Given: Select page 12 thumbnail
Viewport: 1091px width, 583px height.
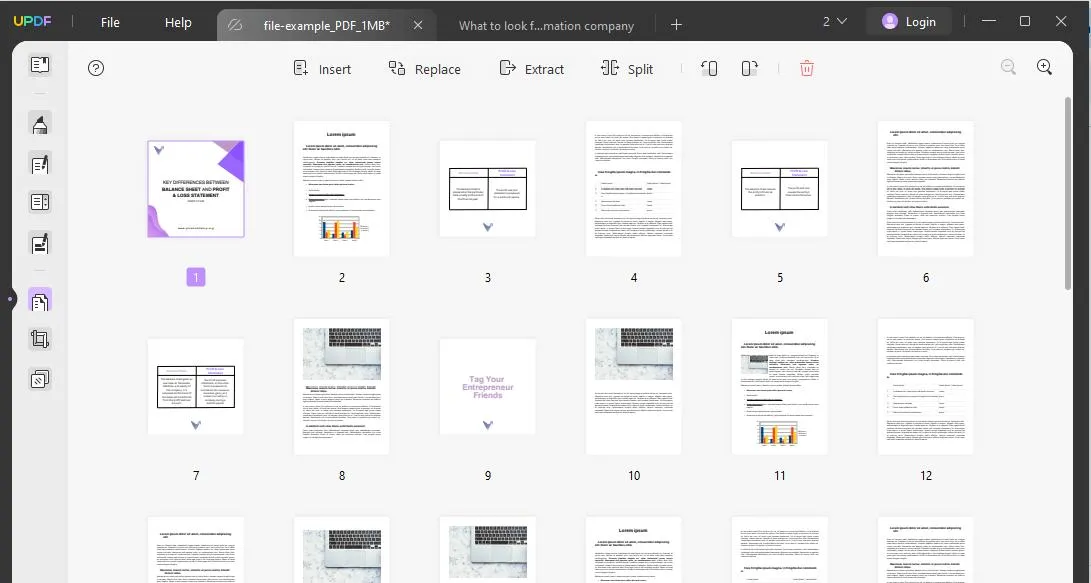Looking at the screenshot, I should coord(925,387).
